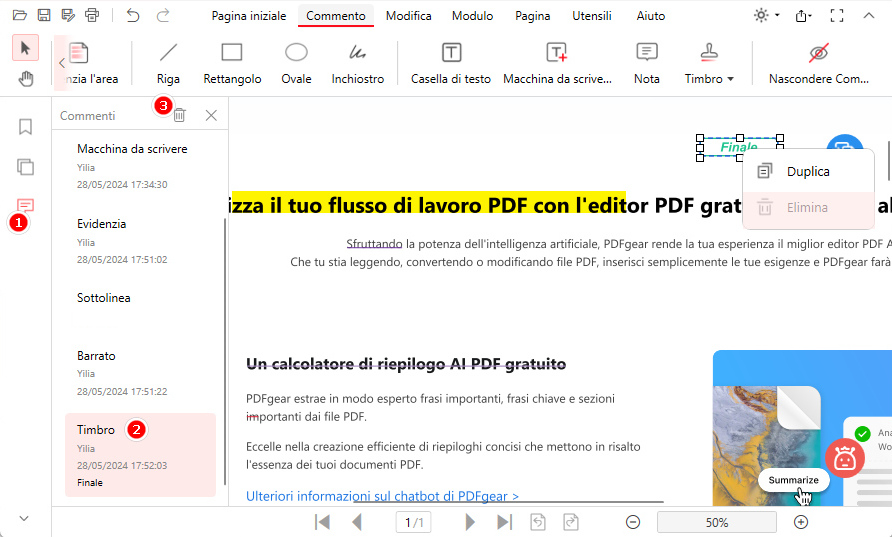The width and height of the screenshot is (892, 537).
Task: Switch to the Modifica tab
Action: tap(408, 16)
